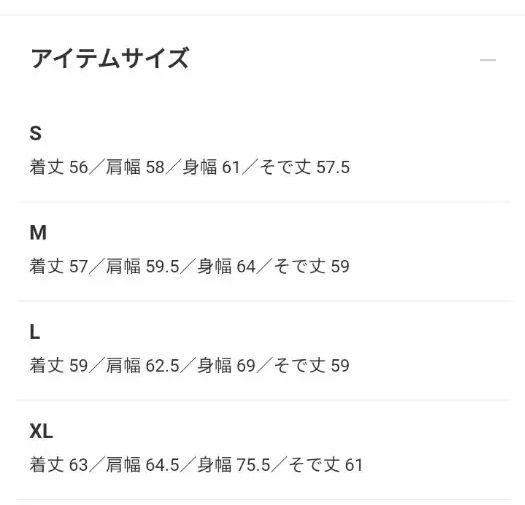This screenshot has width=525, height=505.
Task: Collapse the アイテムサイズ section with minus icon
Action: (x=488, y=60)
